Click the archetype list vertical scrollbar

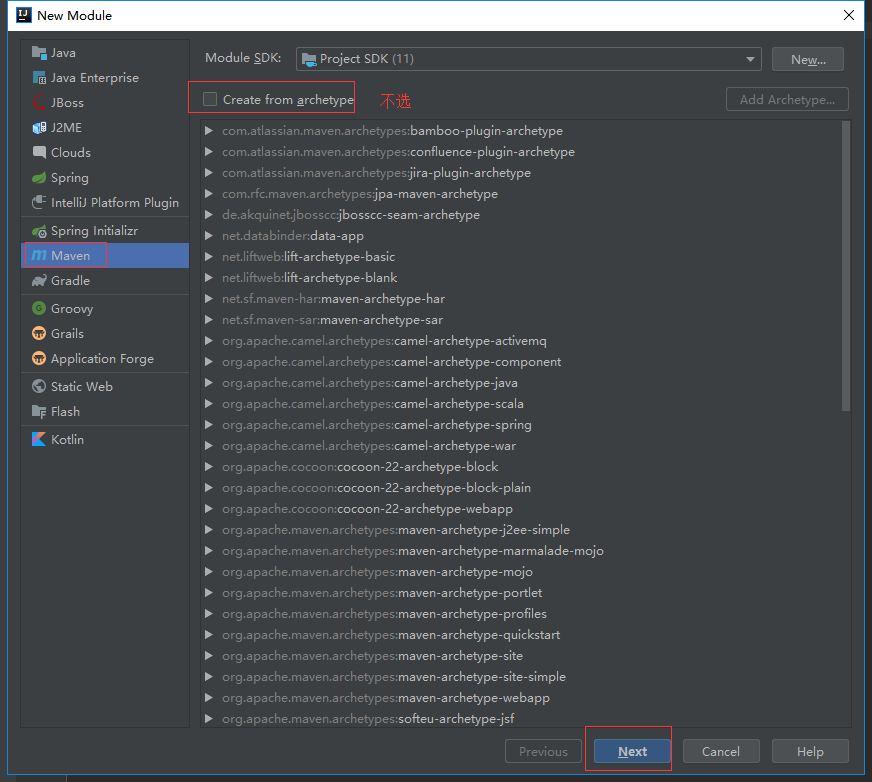tap(846, 266)
